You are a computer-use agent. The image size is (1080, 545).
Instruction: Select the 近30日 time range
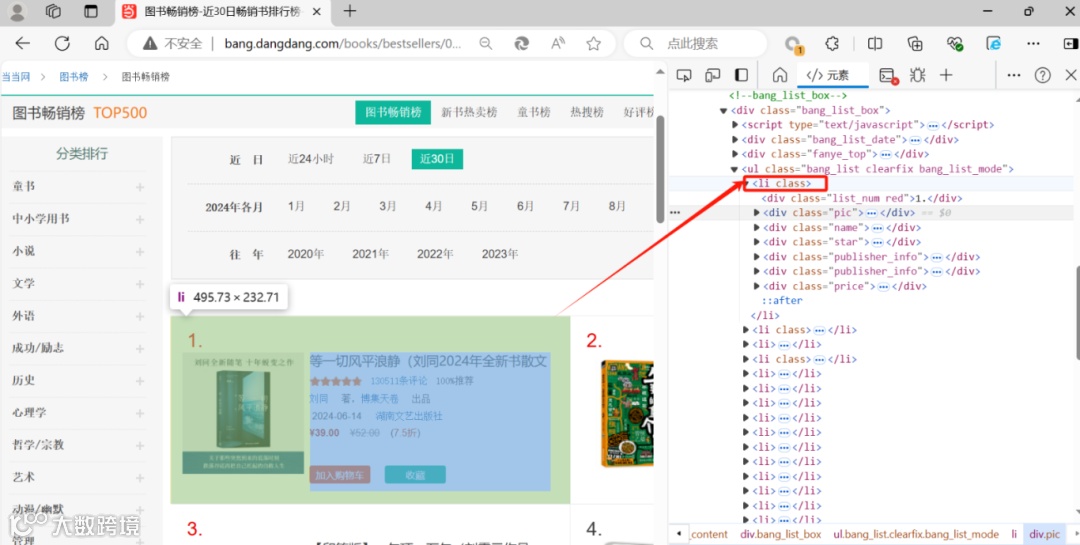tap(437, 159)
